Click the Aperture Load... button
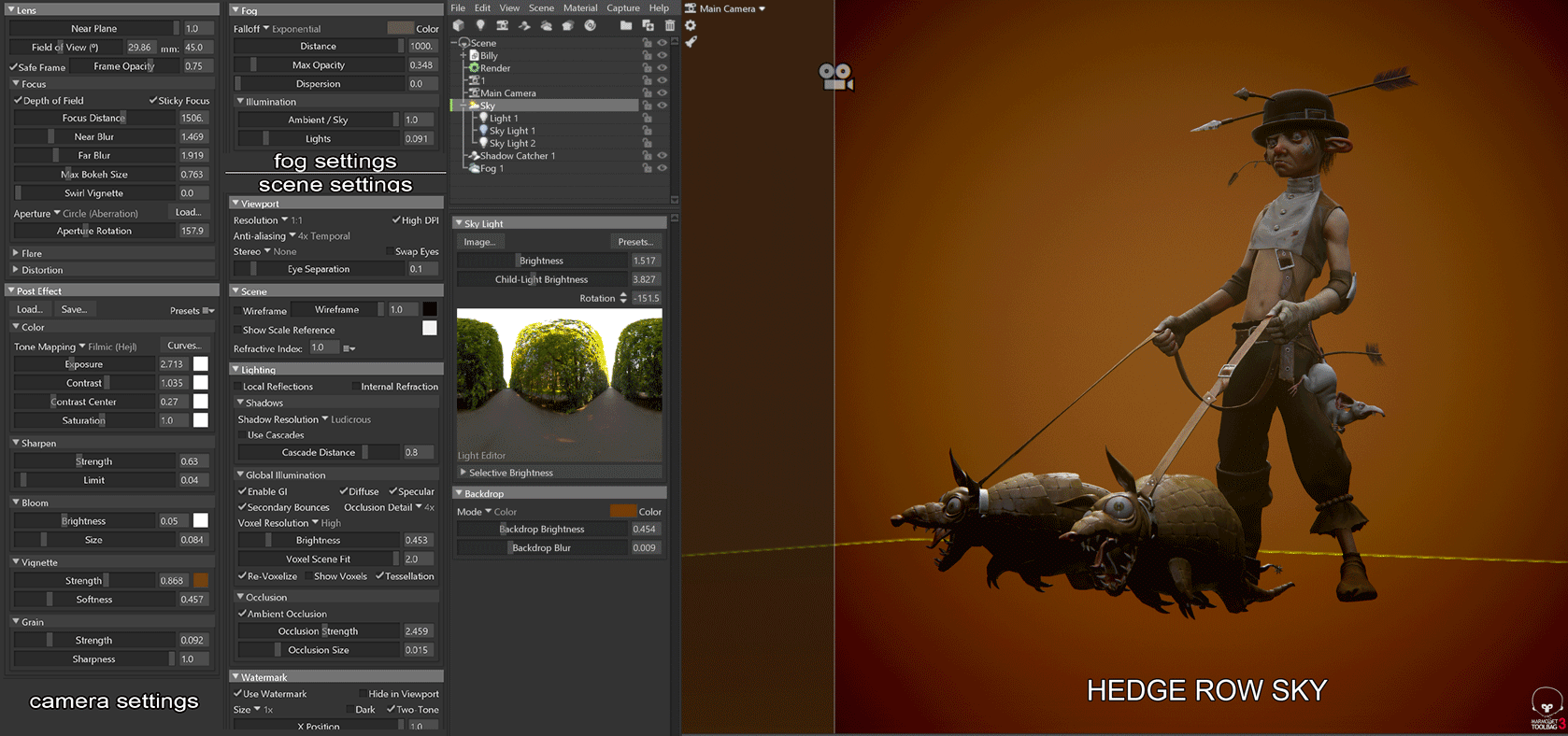The width and height of the screenshot is (1568, 736). click(189, 212)
